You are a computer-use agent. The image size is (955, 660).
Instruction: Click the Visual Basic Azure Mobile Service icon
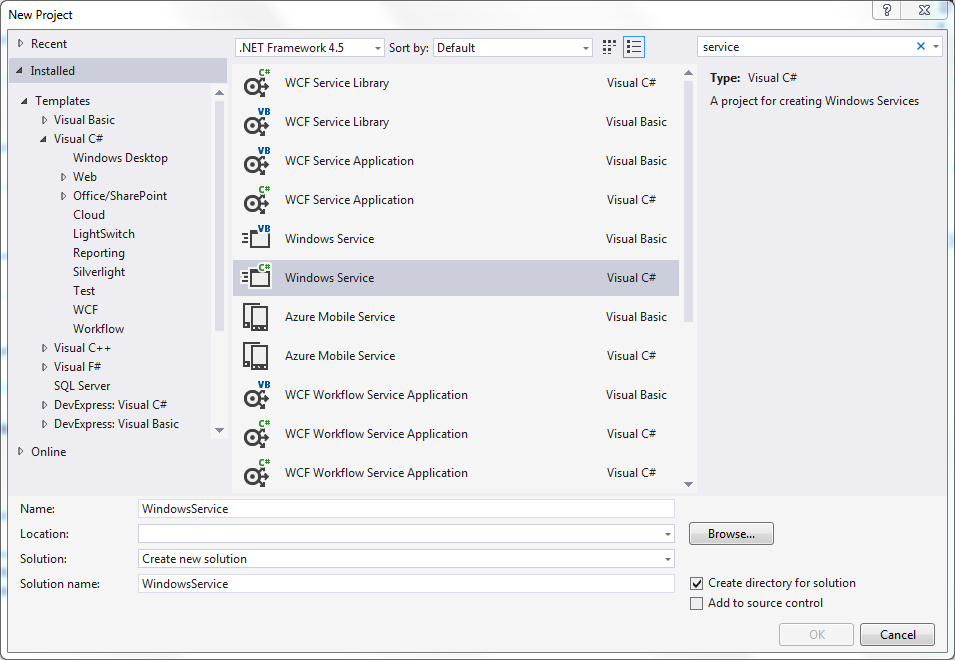256,317
